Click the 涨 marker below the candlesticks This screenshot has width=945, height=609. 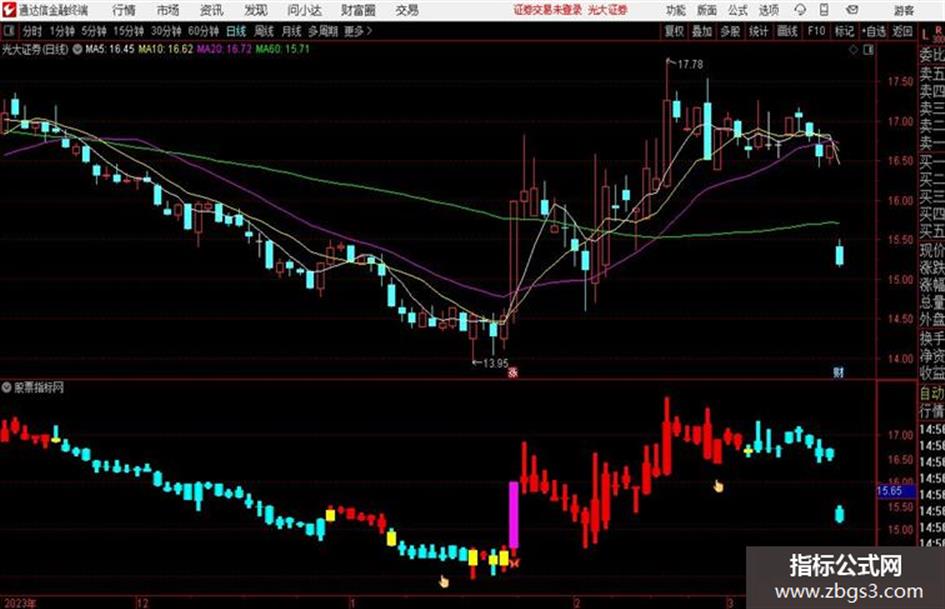[513, 372]
